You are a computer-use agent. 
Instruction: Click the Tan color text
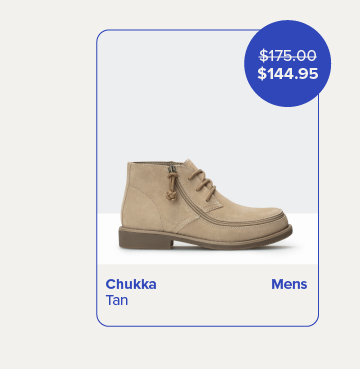coord(117,300)
